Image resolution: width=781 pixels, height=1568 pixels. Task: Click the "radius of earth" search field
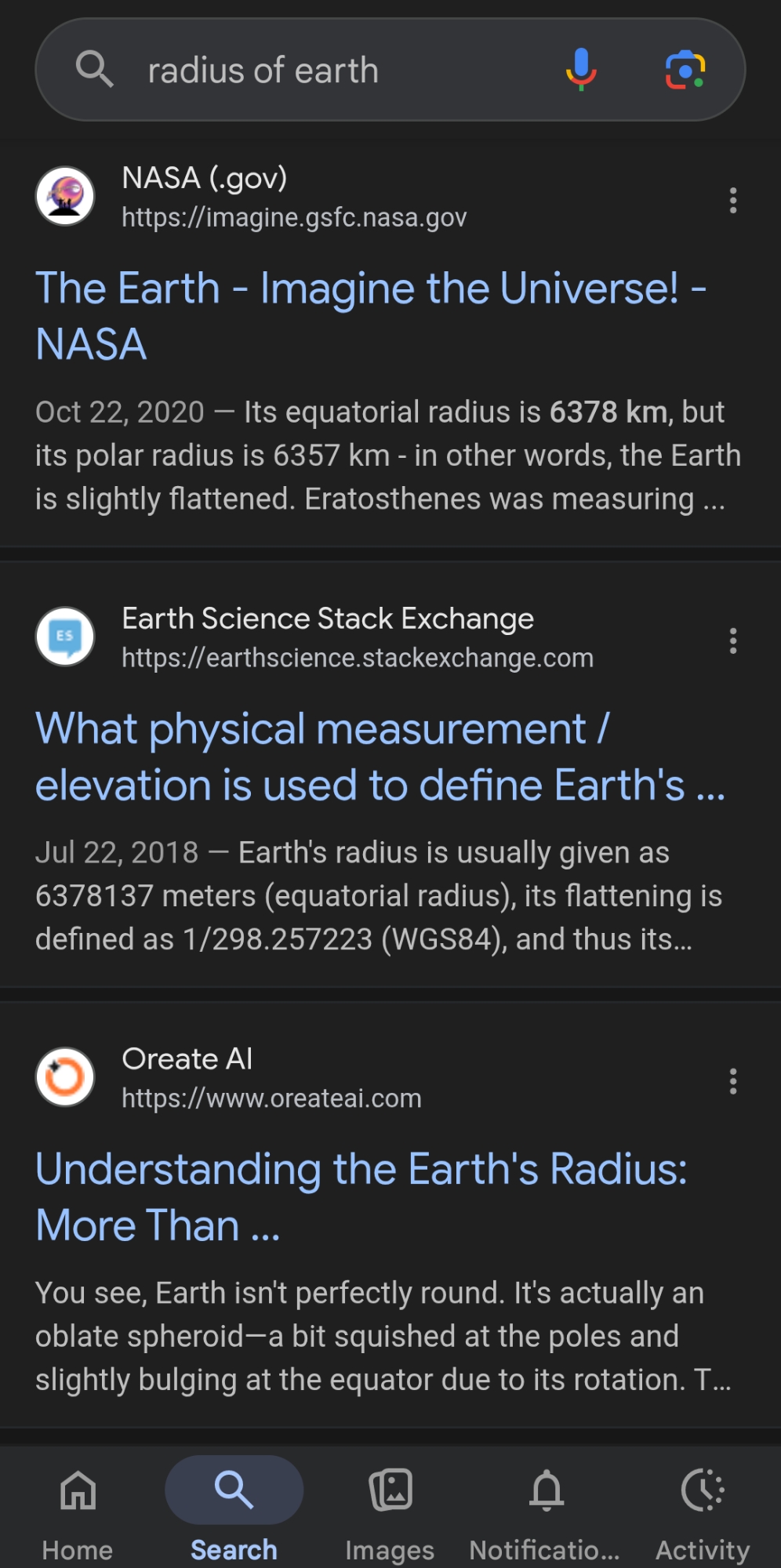(x=314, y=71)
